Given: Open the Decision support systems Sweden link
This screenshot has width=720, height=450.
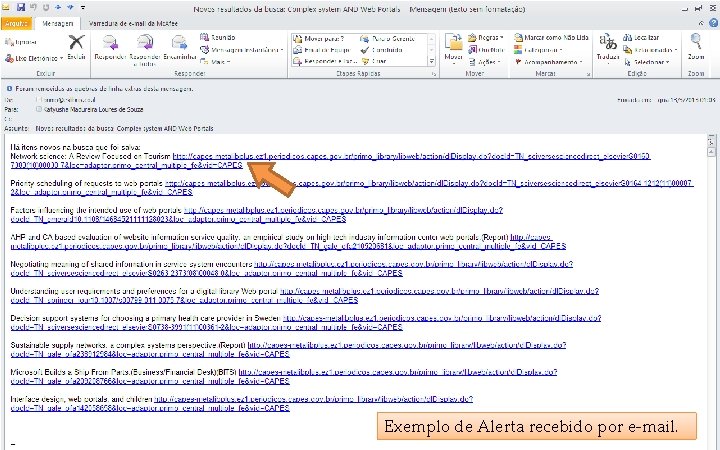Looking at the screenshot, I should [x=442, y=318].
